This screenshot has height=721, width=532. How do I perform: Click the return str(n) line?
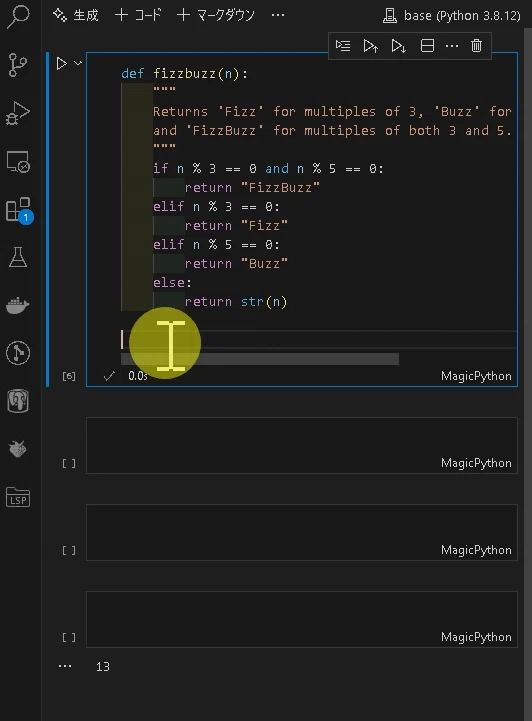pos(236,302)
